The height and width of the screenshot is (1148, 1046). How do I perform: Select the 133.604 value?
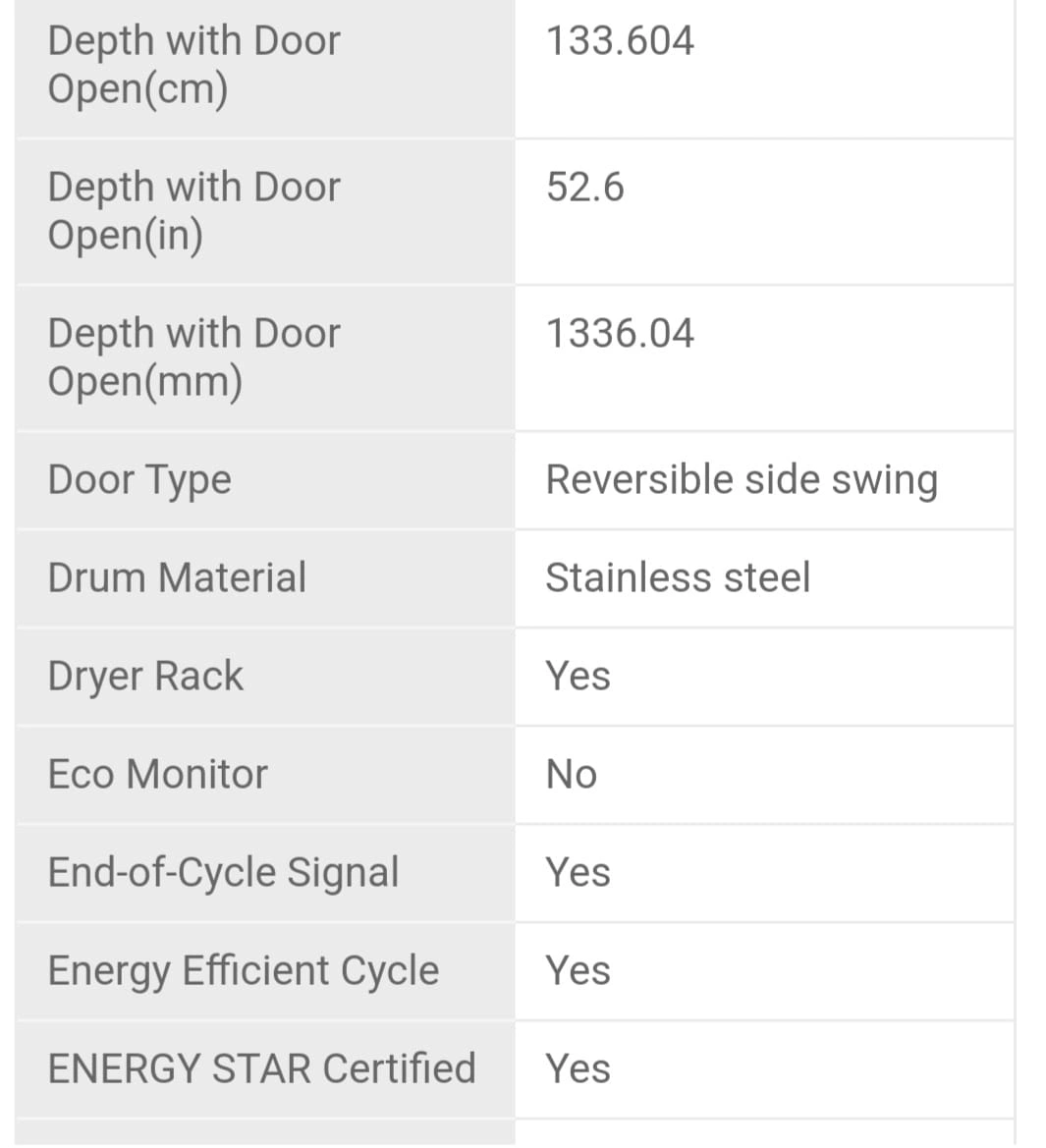(620, 41)
